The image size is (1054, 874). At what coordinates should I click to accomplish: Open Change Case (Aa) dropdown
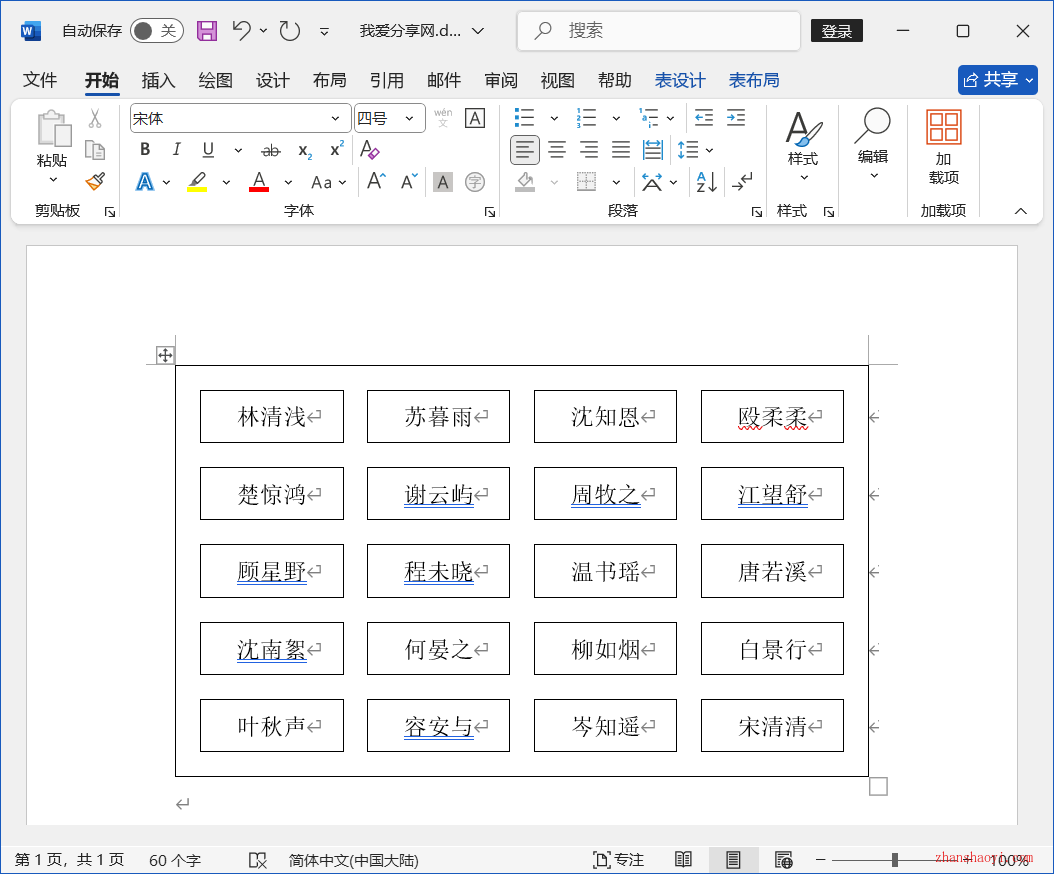[x=328, y=182]
